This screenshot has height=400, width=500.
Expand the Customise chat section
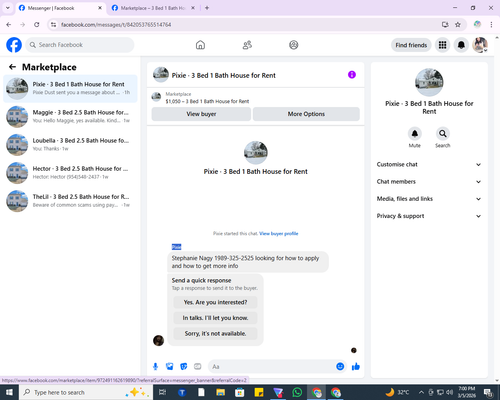(x=429, y=164)
